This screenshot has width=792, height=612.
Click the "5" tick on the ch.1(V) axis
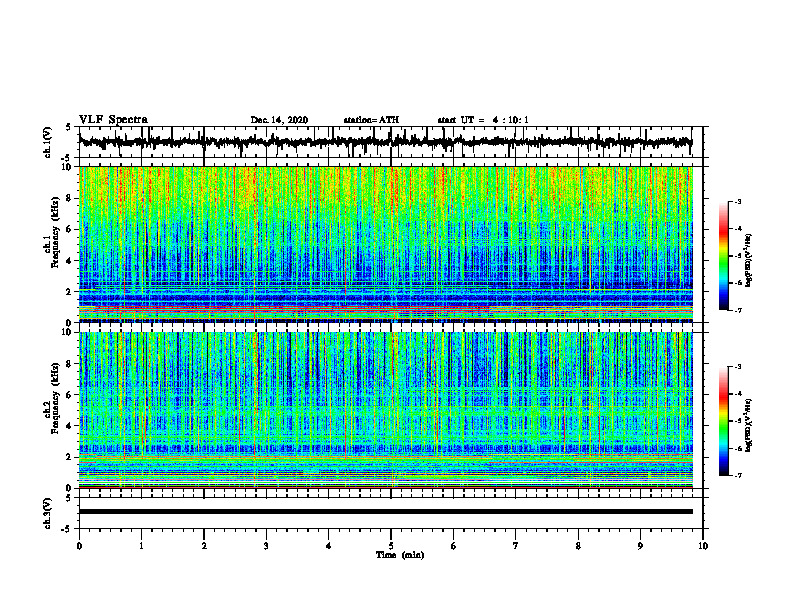click(69, 127)
